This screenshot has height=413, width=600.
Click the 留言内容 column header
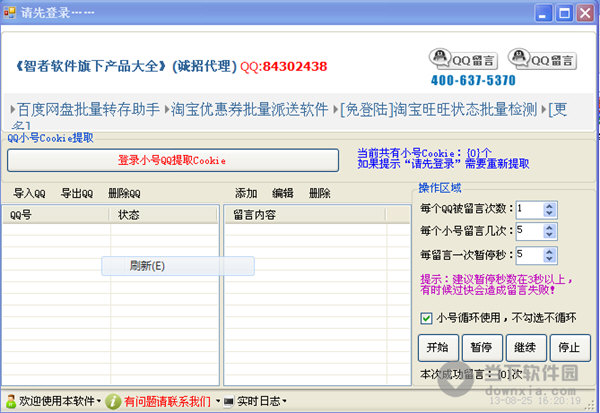coord(305,215)
